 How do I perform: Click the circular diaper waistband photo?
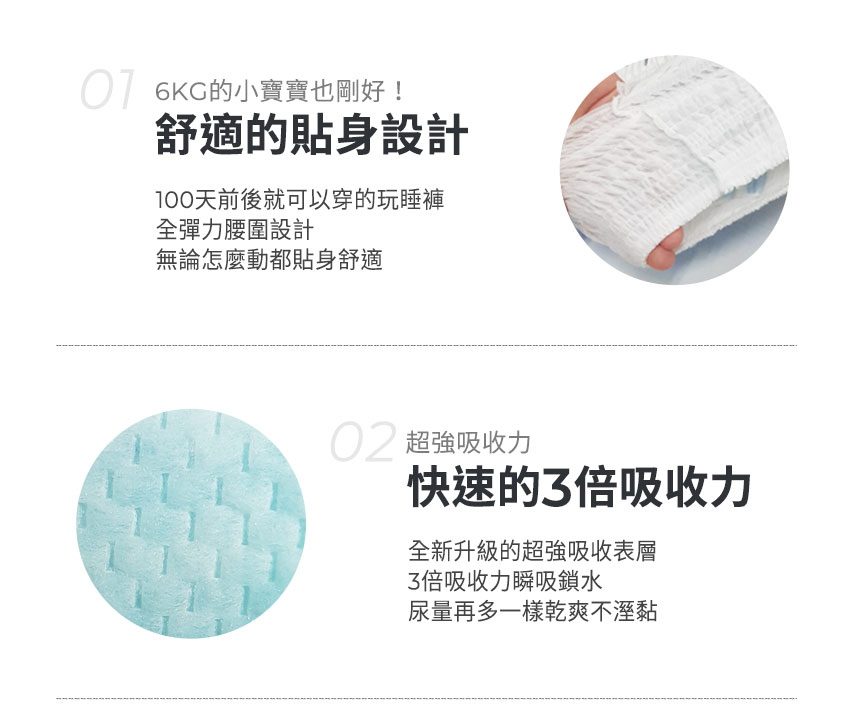pos(674,170)
